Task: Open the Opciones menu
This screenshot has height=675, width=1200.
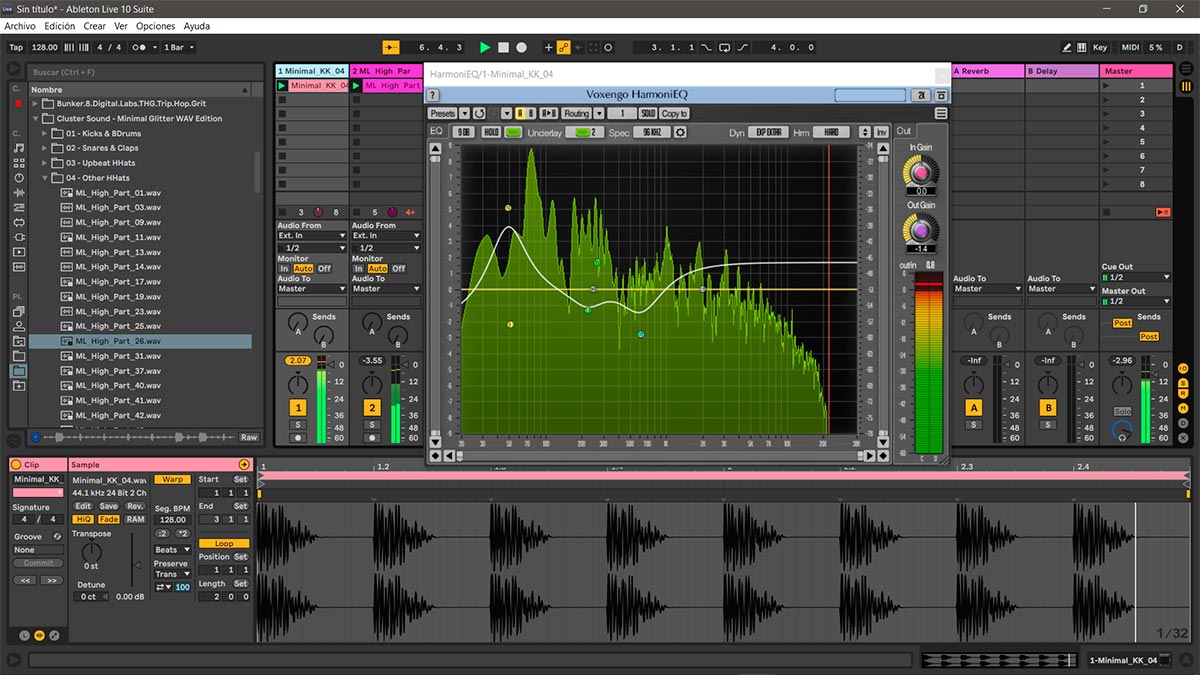Action: (x=155, y=26)
